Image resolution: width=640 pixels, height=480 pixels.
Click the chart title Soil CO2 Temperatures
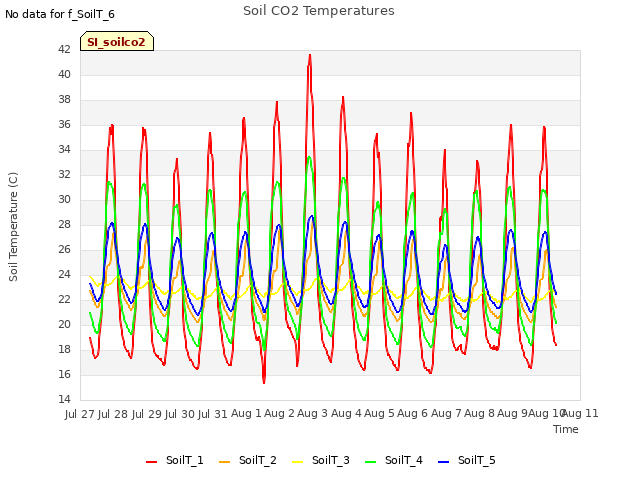click(319, 11)
